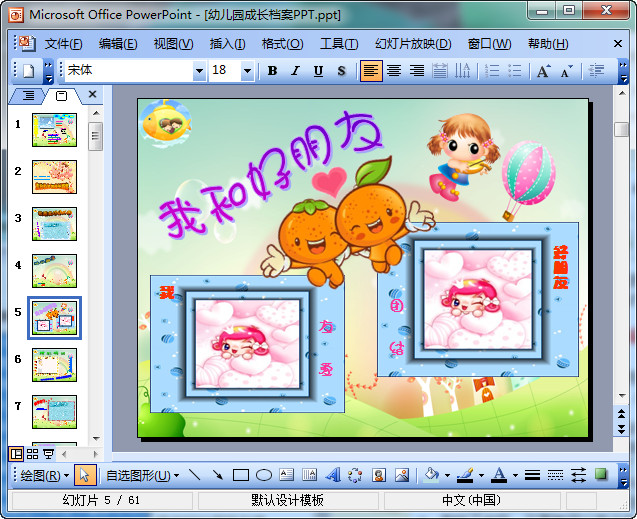Insert WordArt from drawing toolbar
637x519 pixels.
coord(333,475)
